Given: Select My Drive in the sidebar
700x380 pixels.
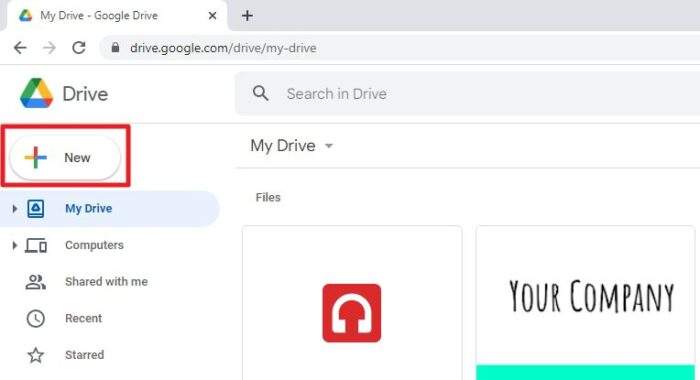Looking at the screenshot, I should coord(109,209).
